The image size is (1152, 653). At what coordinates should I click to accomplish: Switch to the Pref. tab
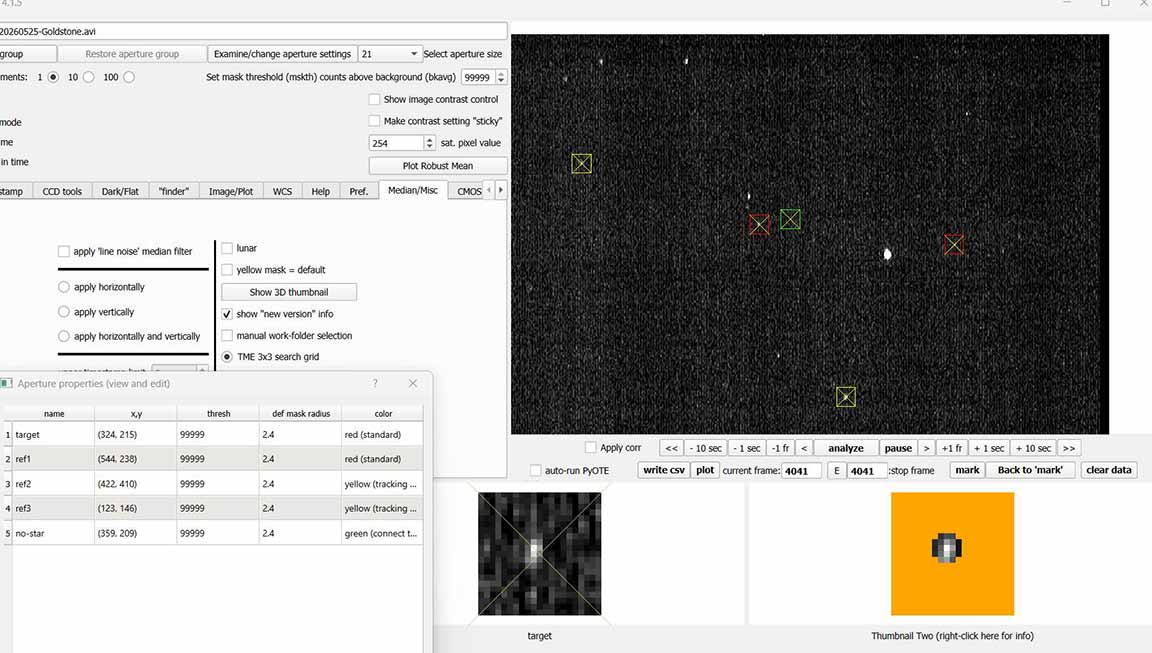point(359,191)
